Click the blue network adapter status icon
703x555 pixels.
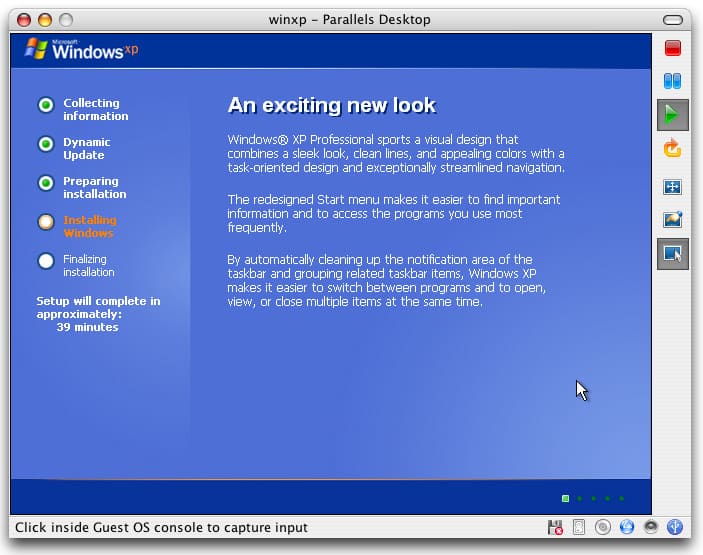point(627,527)
